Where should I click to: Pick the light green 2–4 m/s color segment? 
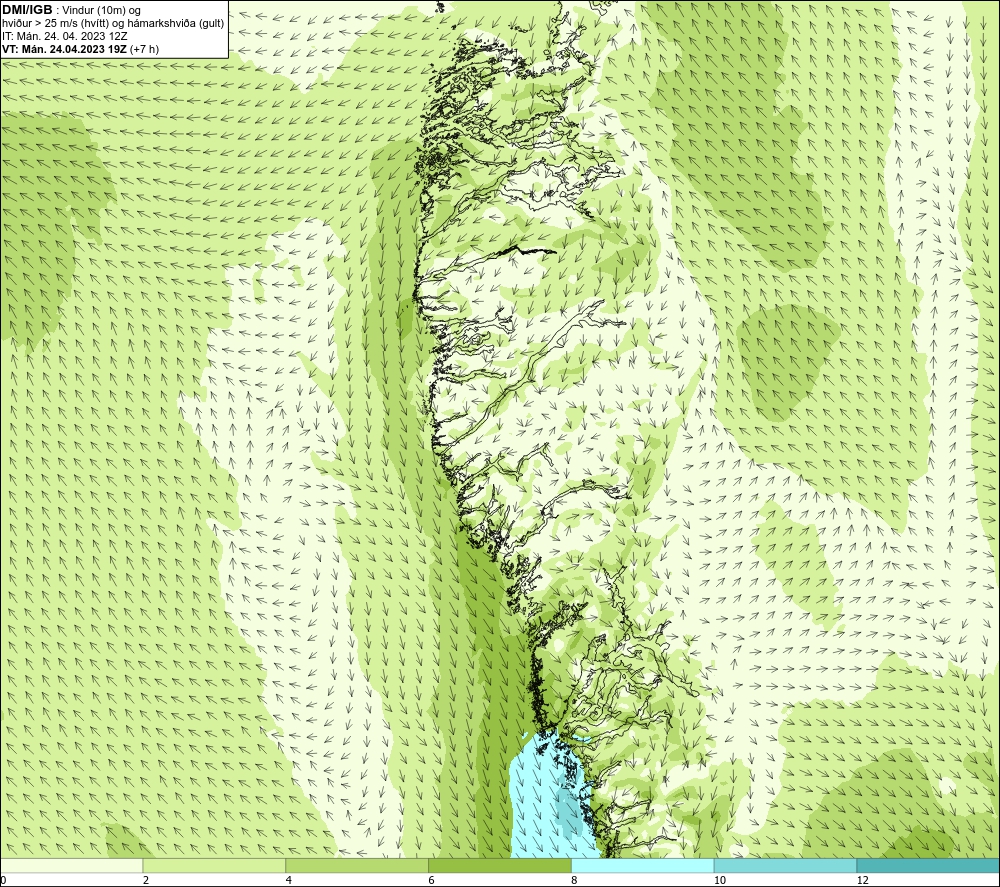click(214, 865)
